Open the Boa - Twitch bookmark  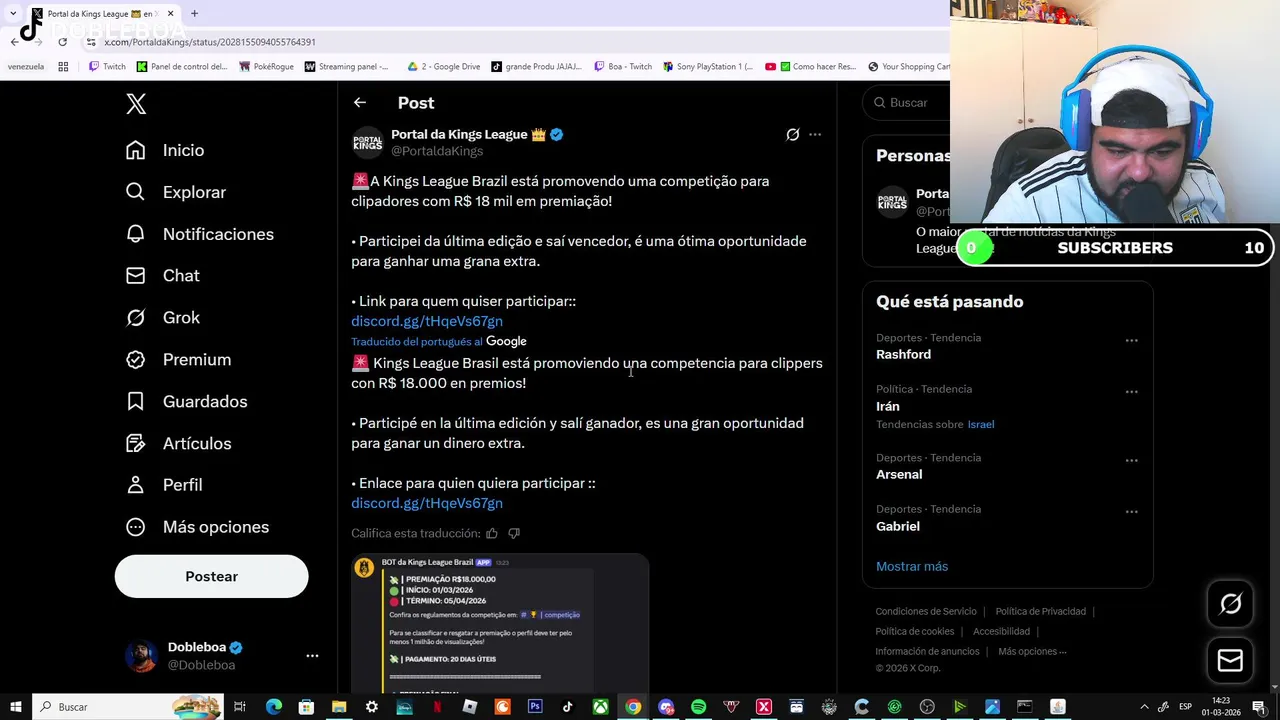(x=622, y=67)
